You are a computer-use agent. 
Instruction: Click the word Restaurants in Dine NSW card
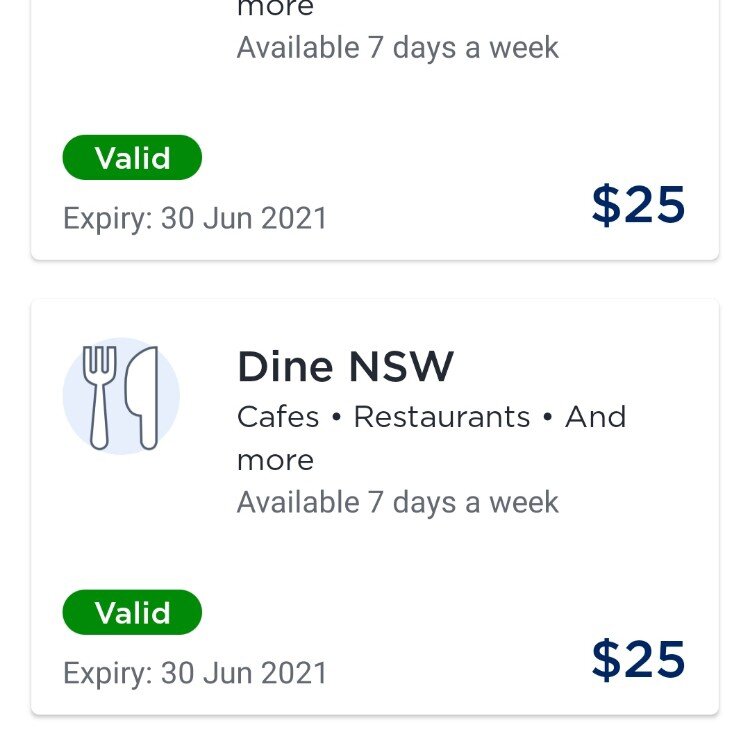click(x=442, y=416)
